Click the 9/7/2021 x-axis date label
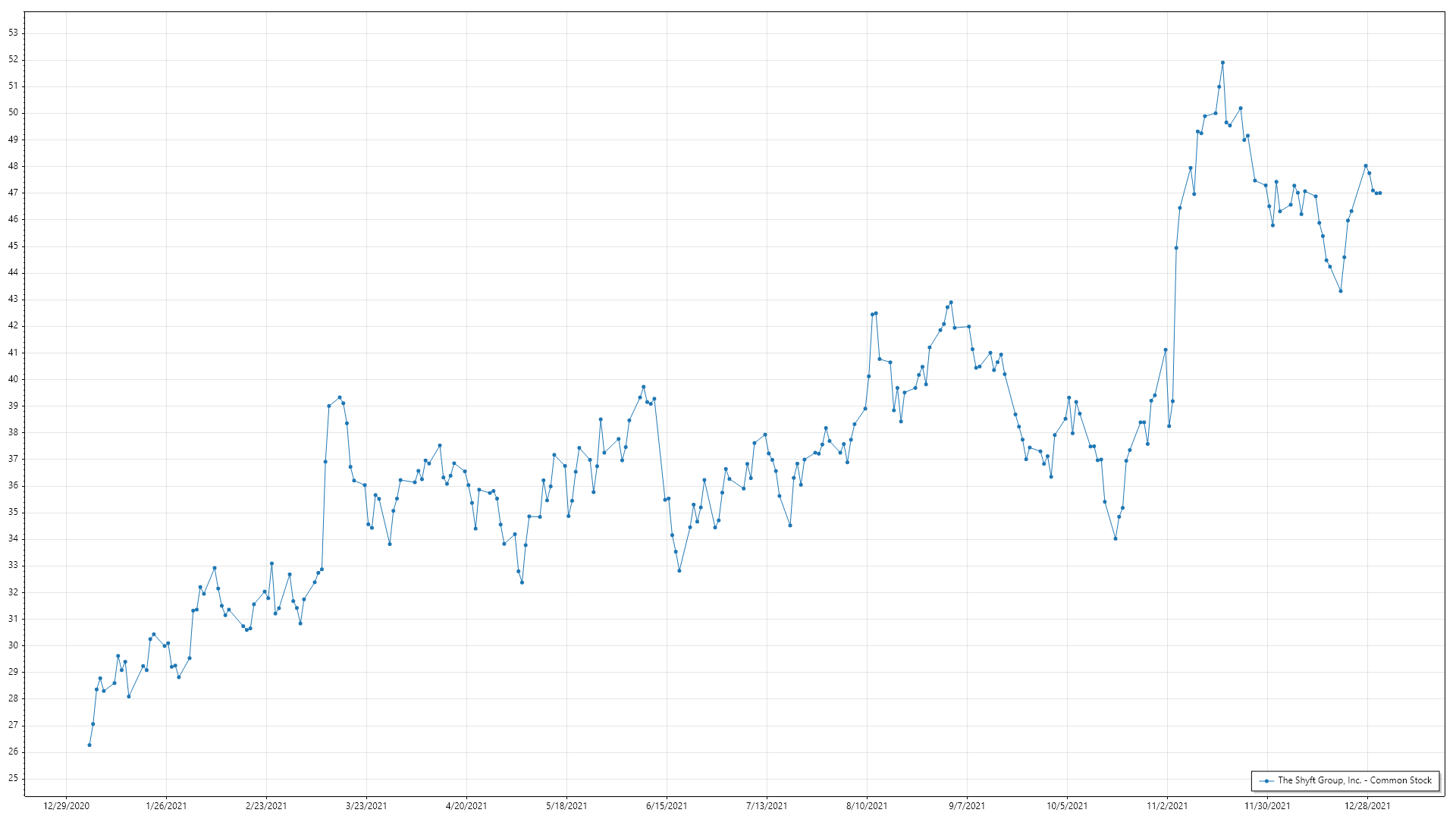Image resolution: width=1456 pixels, height=819 pixels. pyautogui.click(x=967, y=806)
